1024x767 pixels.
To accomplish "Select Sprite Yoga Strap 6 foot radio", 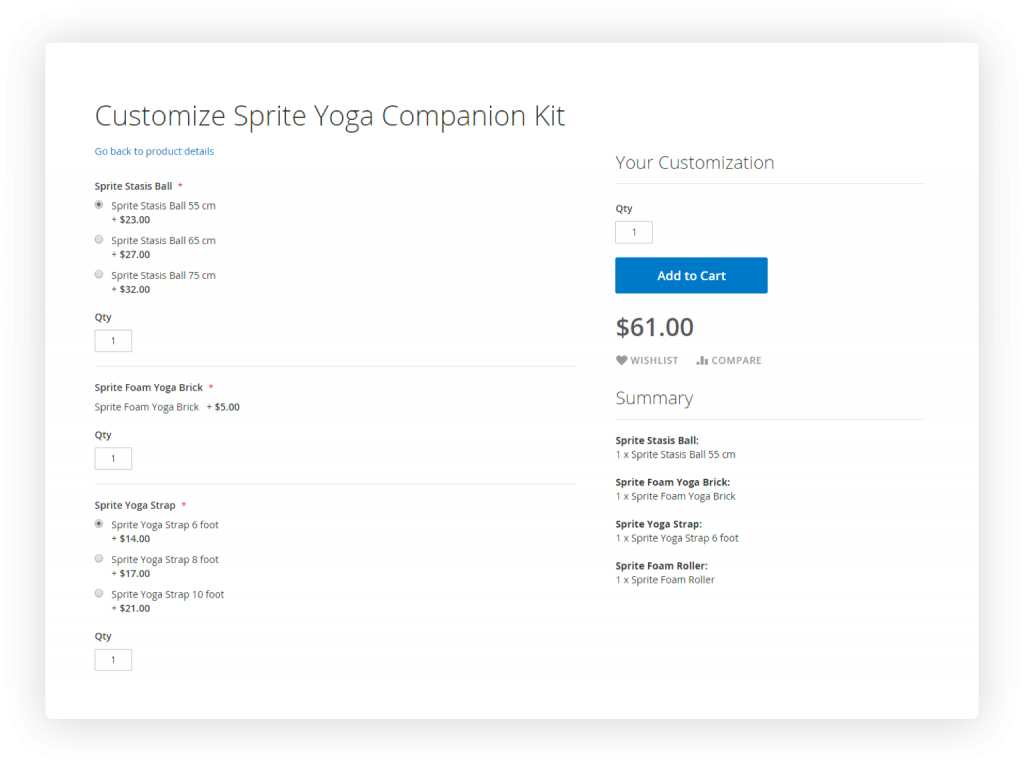I will (99, 524).
